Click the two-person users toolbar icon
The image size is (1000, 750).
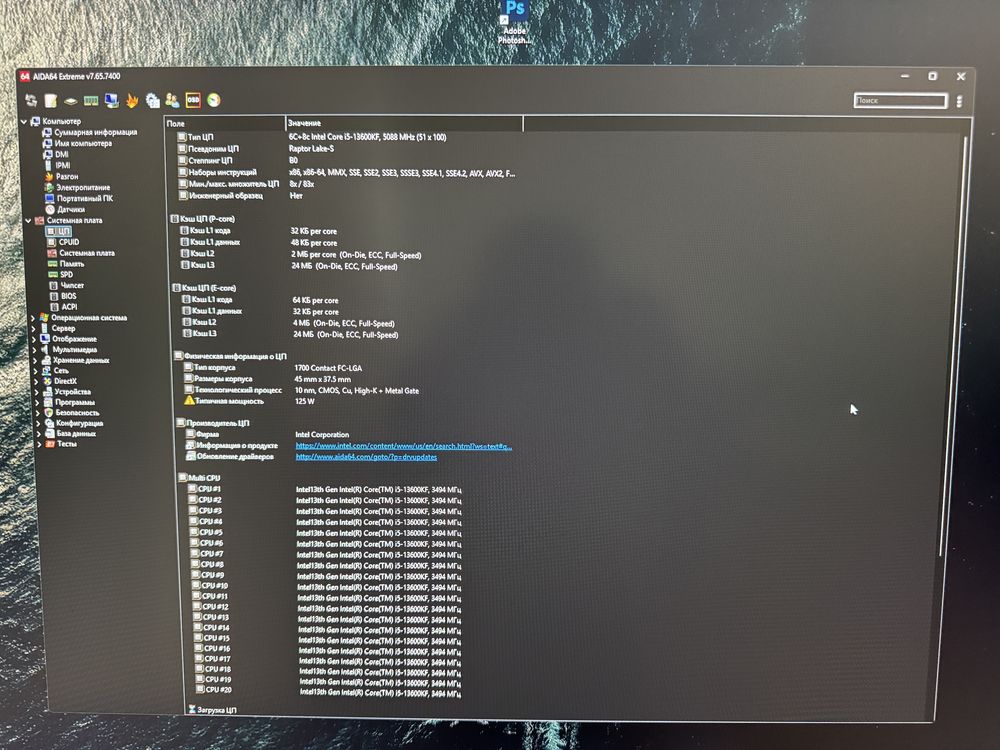tap(172, 100)
